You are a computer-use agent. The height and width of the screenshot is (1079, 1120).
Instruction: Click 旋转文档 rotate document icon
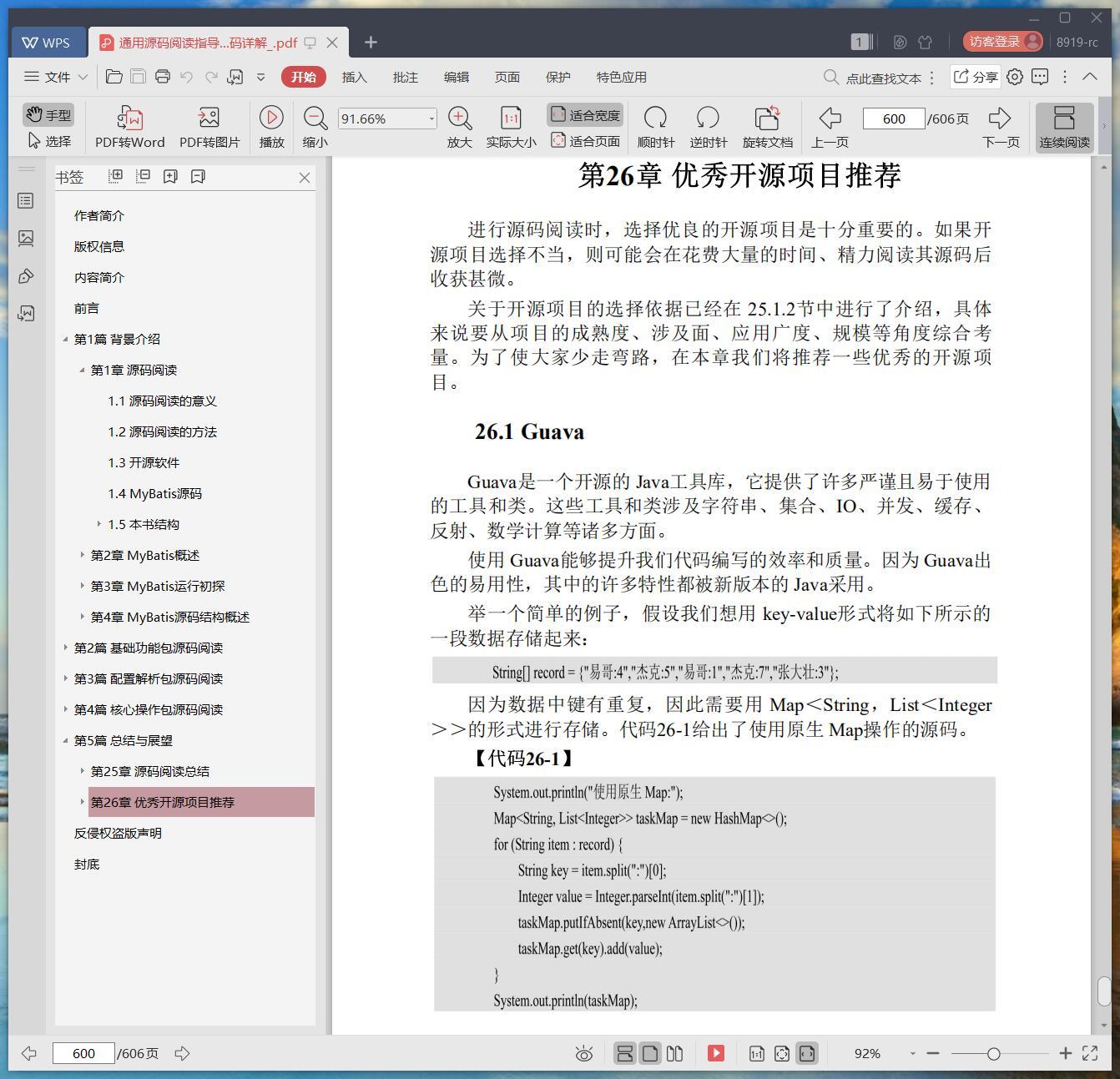click(767, 127)
